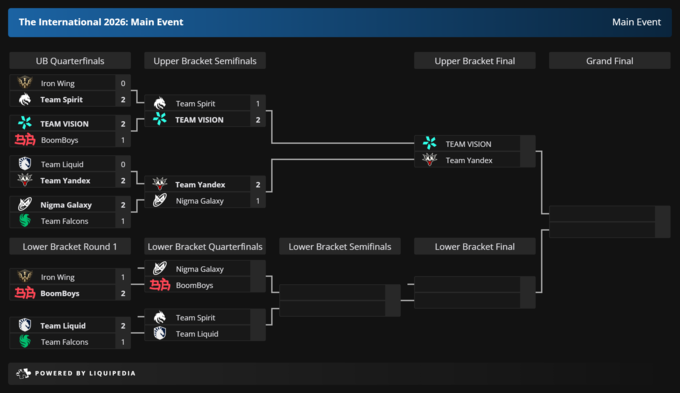Click Team Spirit dragon logo in Upper Bracket Semifinals
This screenshot has height=393, width=680.
click(x=160, y=103)
